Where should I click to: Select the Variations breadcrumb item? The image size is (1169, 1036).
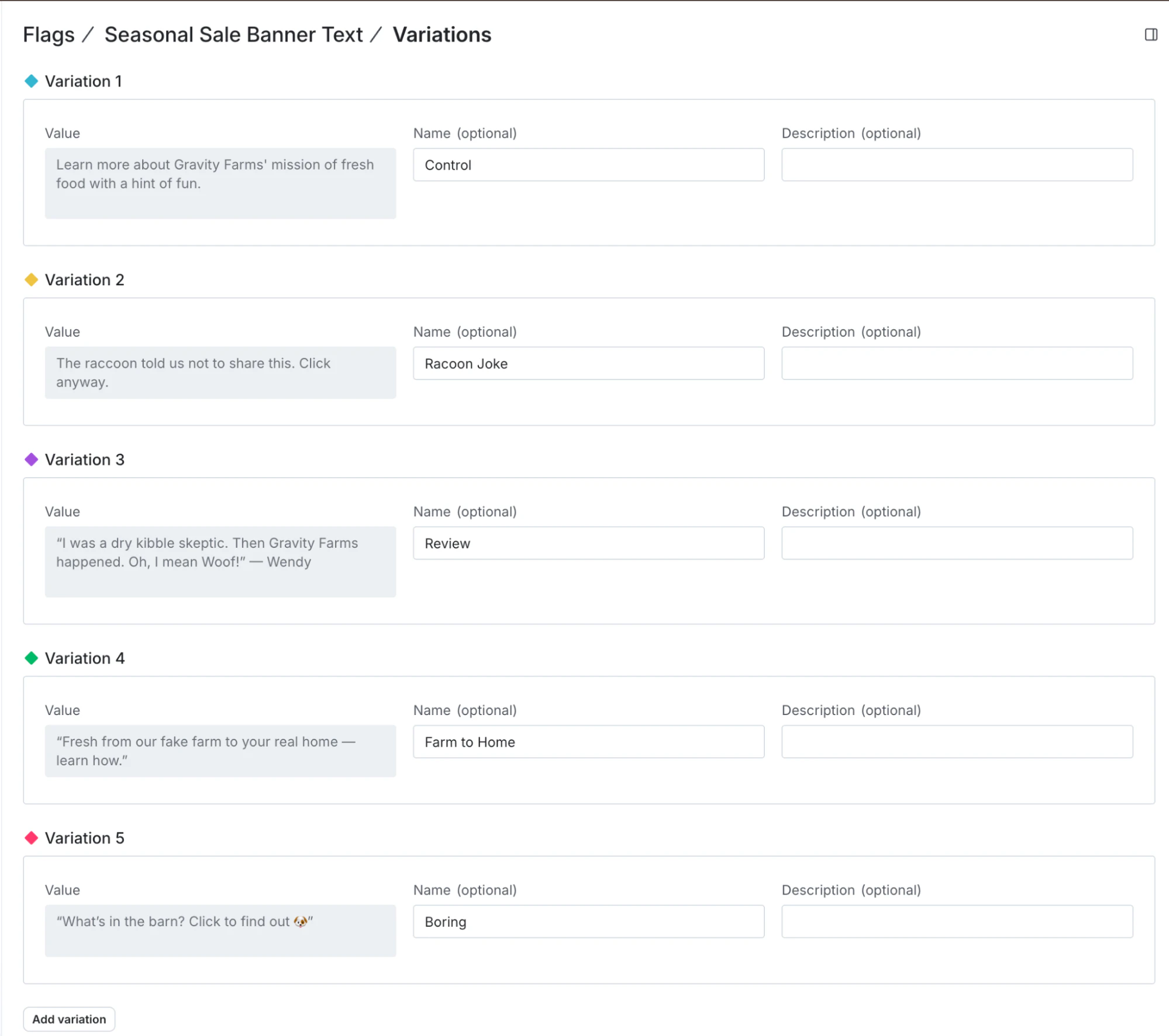click(442, 34)
